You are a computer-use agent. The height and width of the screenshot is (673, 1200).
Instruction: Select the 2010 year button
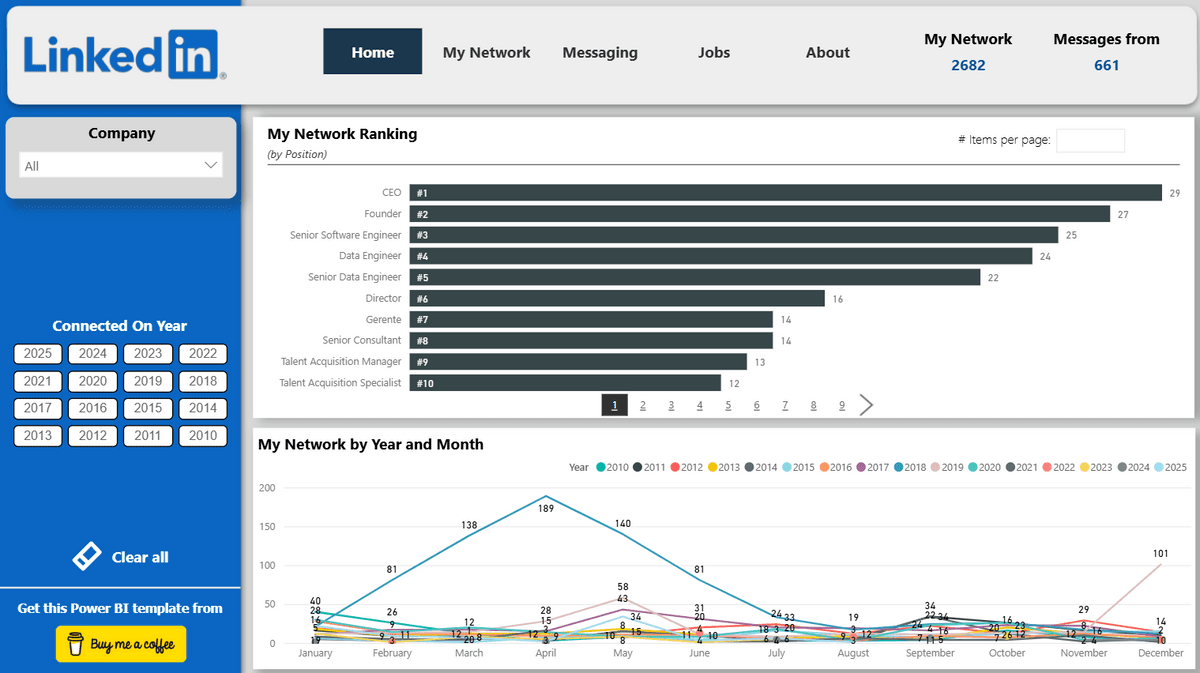(203, 436)
